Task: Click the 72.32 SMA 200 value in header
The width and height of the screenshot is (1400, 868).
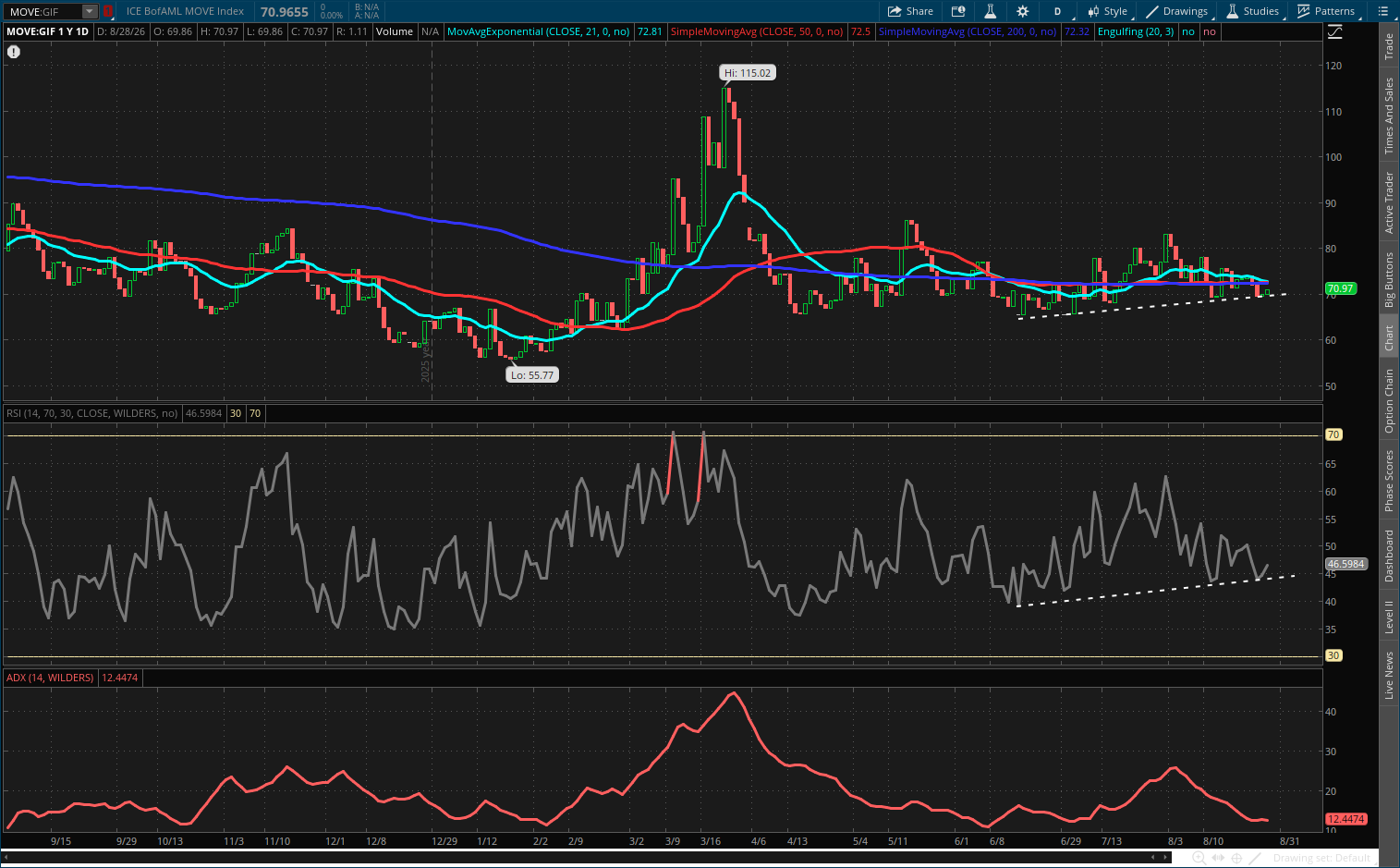Action: click(x=1077, y=31)
